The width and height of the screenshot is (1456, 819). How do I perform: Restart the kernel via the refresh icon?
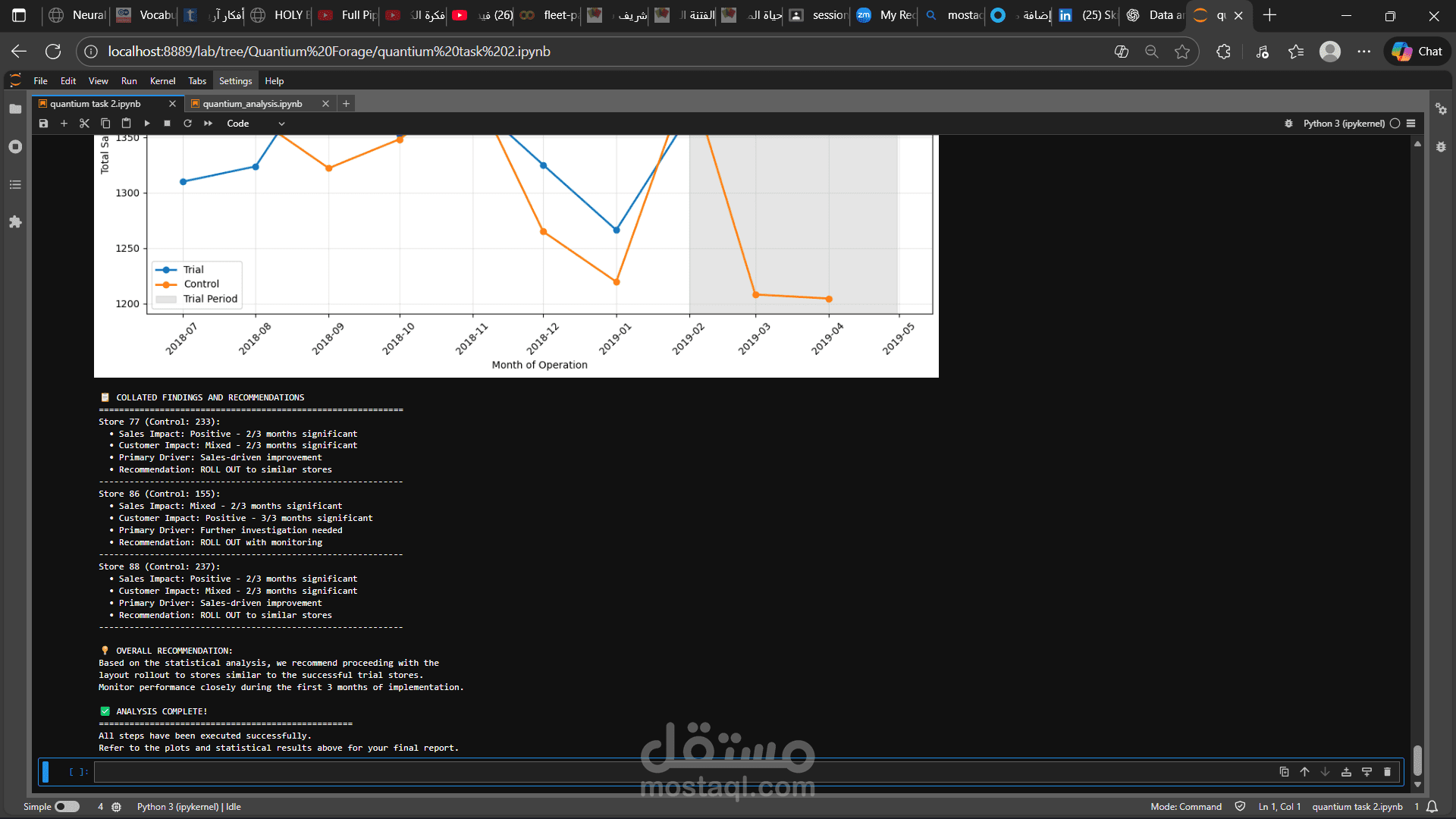(x=187, y=124)
